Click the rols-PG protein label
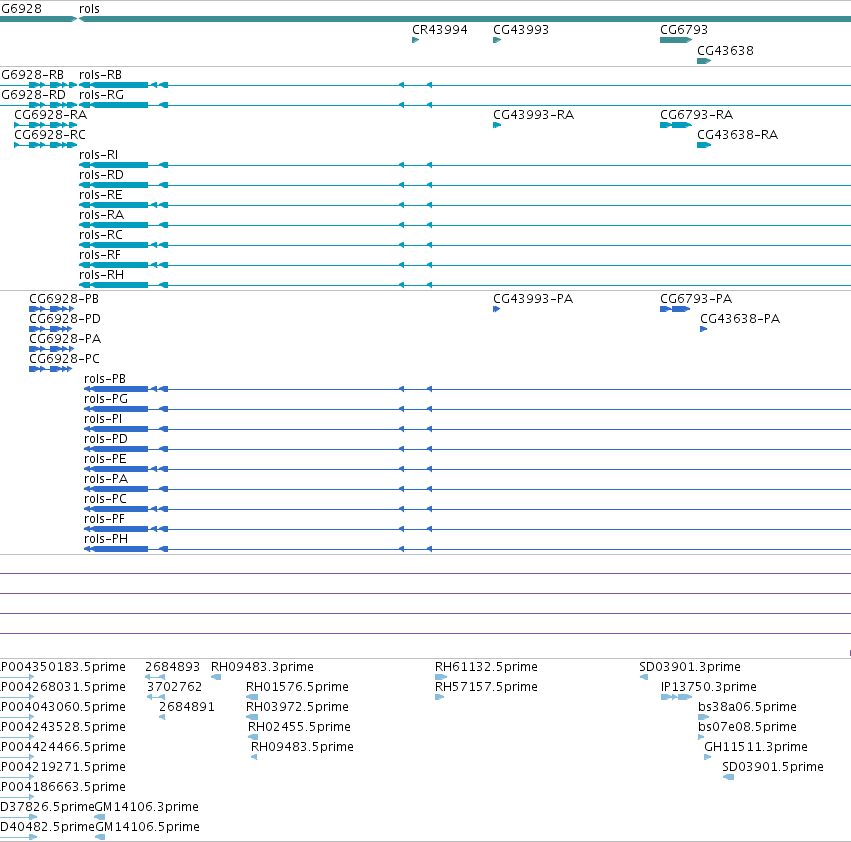The height and width of the screenshot is (842, 851). 106,400
